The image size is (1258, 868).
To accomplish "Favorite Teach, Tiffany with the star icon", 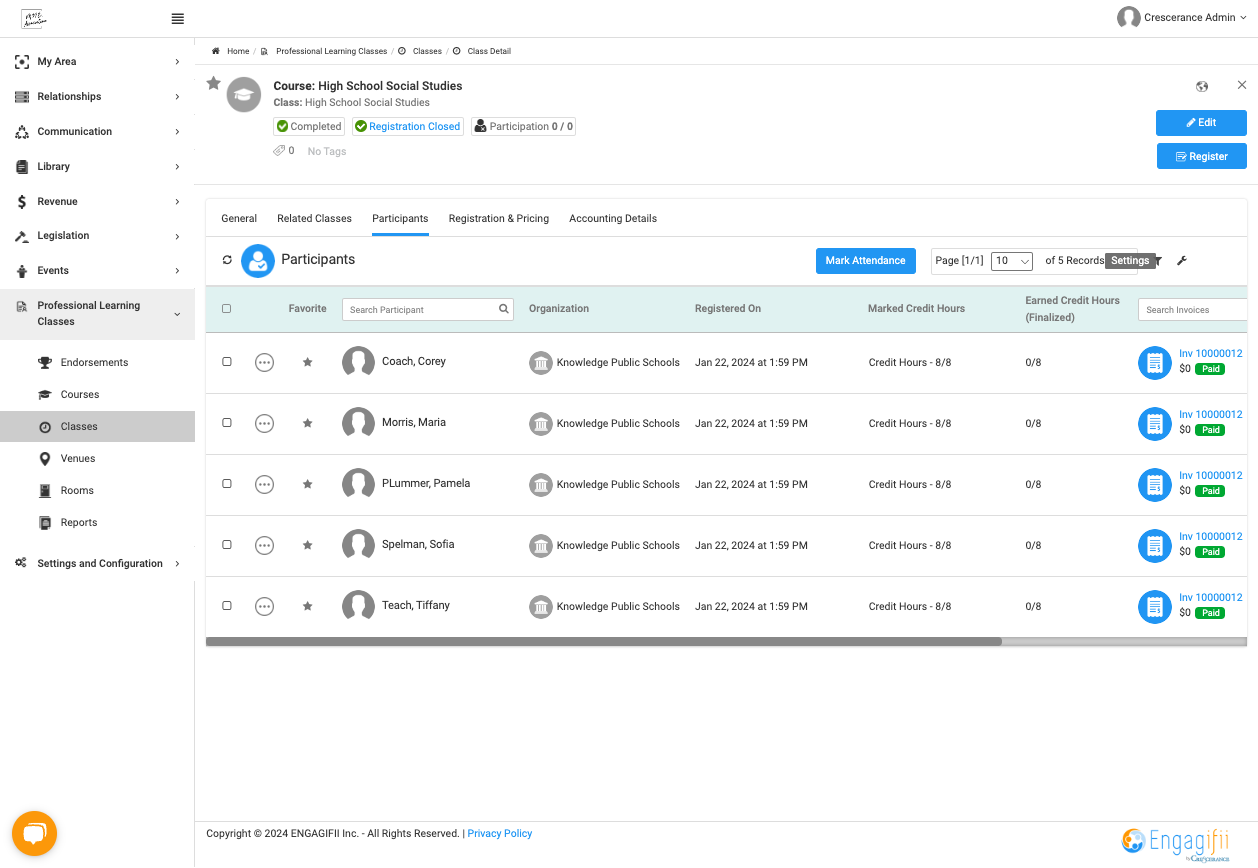I will tap(308, 606).
